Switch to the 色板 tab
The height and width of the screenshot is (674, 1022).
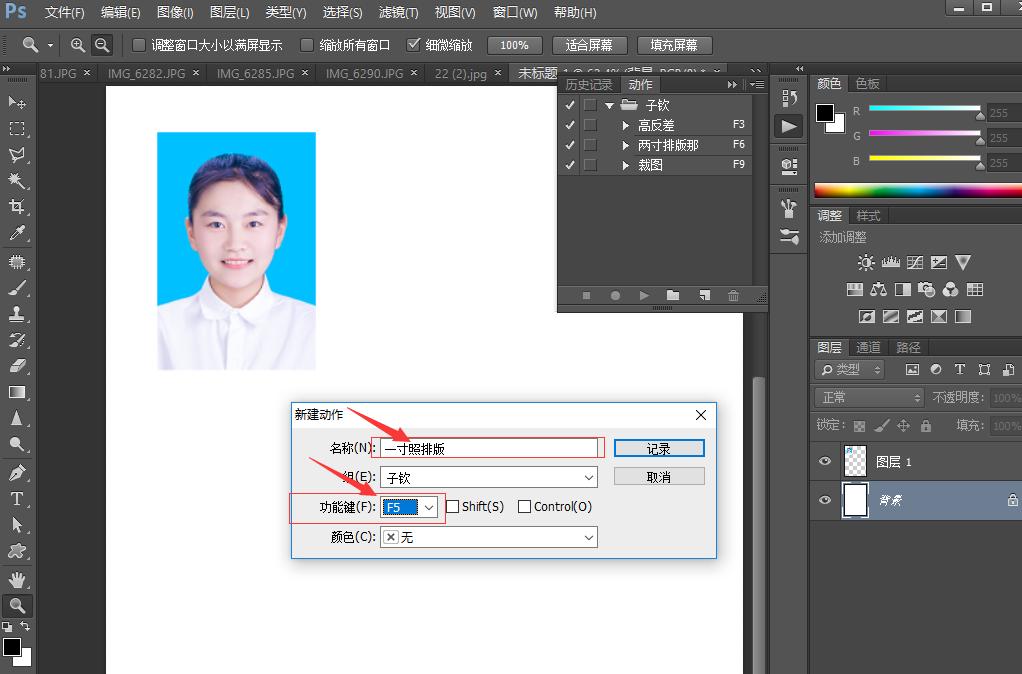[x=866, y=84]
